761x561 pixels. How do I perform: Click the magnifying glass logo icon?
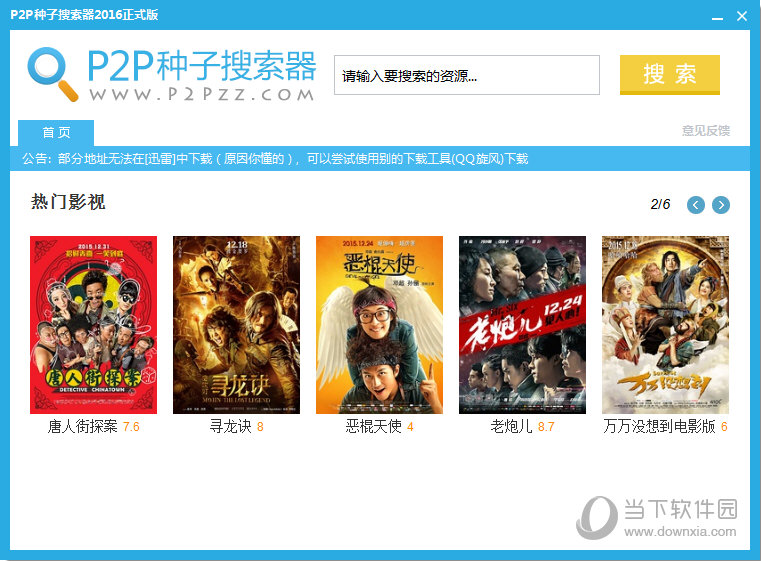[52, 74]
